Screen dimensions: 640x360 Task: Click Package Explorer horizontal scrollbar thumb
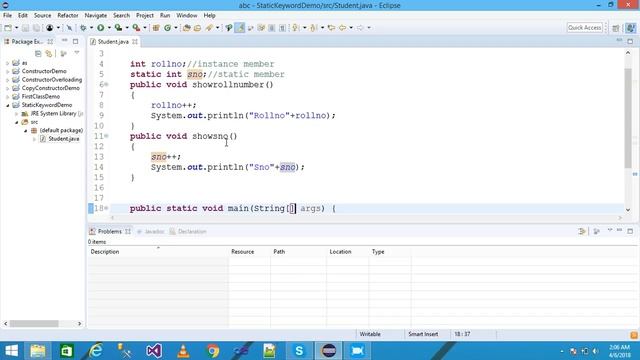(x=34, y=324)
